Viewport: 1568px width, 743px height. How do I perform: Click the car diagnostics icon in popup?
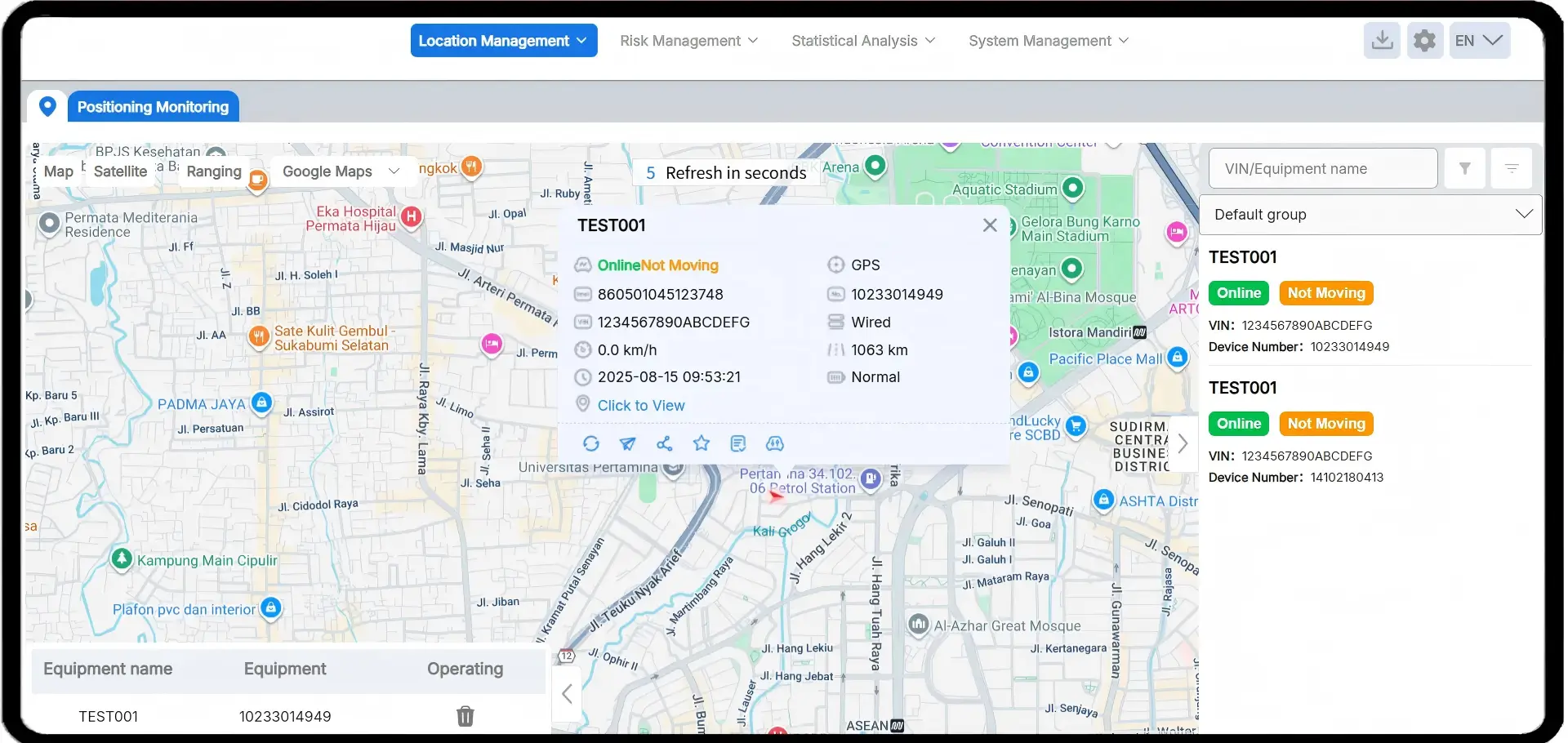tap(774, 443)
